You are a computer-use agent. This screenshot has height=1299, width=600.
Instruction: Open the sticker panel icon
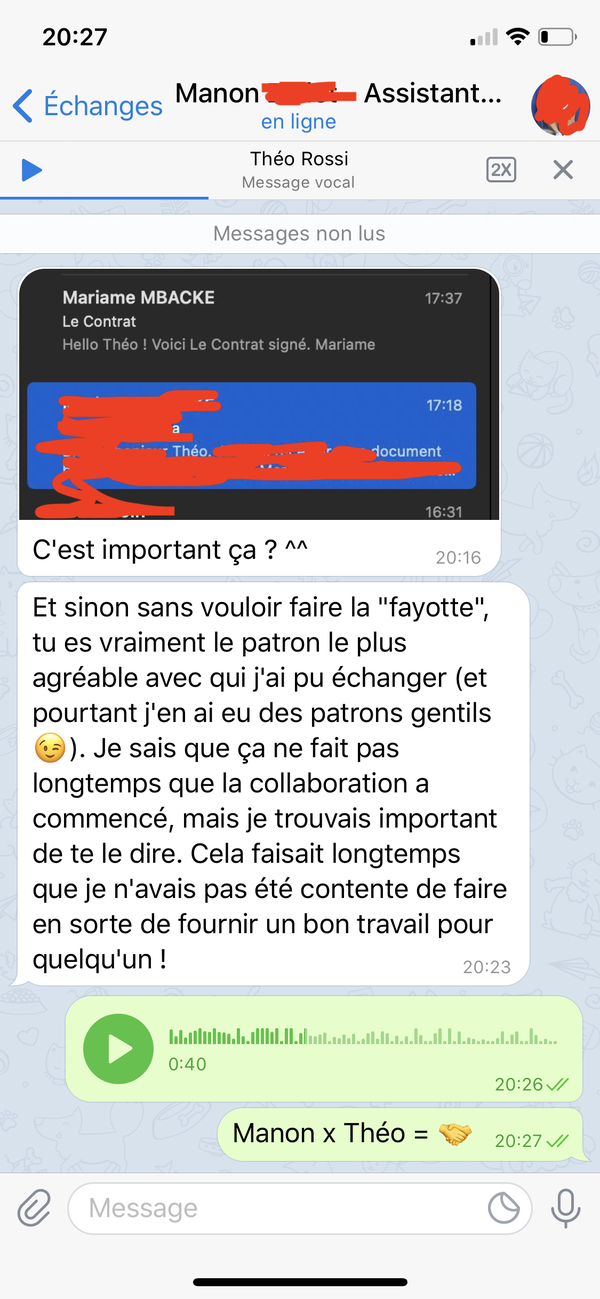[x=504, y=1208]
